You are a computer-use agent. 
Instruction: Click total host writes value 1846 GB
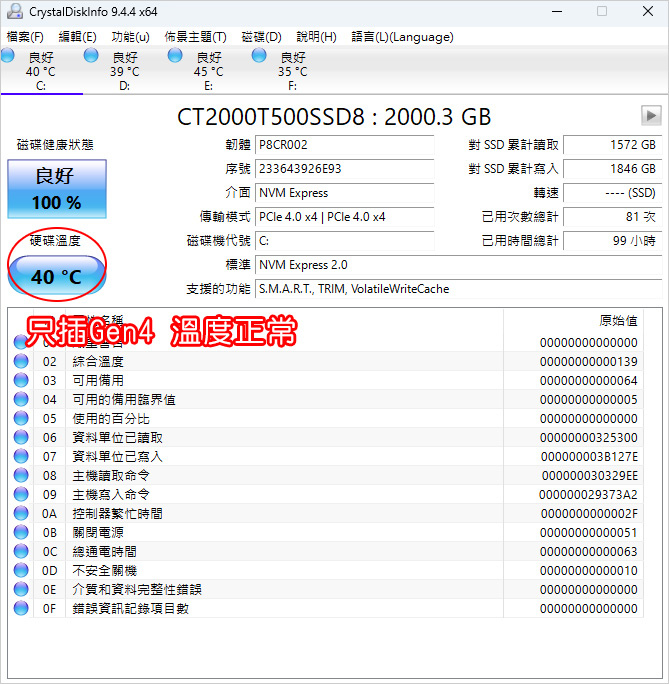[x=613, y=169]
